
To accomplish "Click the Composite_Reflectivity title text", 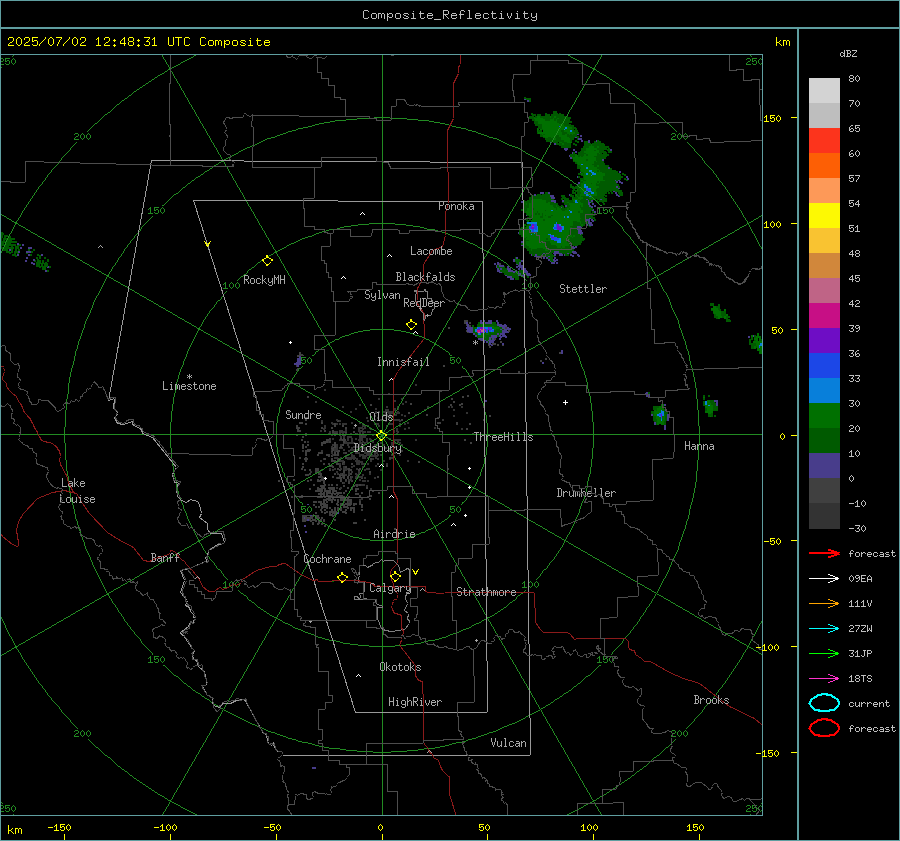I will coord(450,15).
